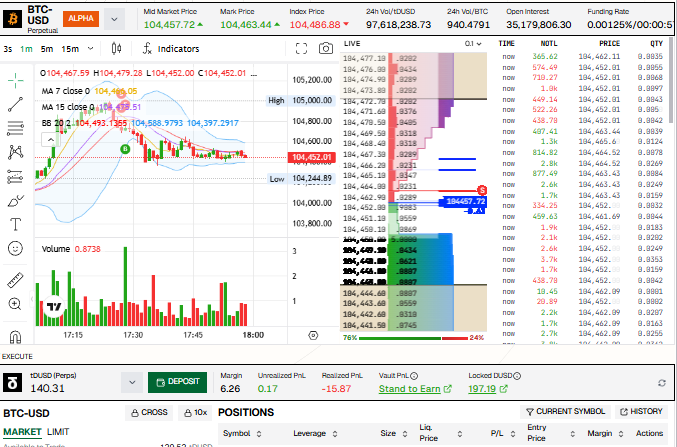
Task: Select the pattern drawing tool
Action: click(x=16, y=152)
